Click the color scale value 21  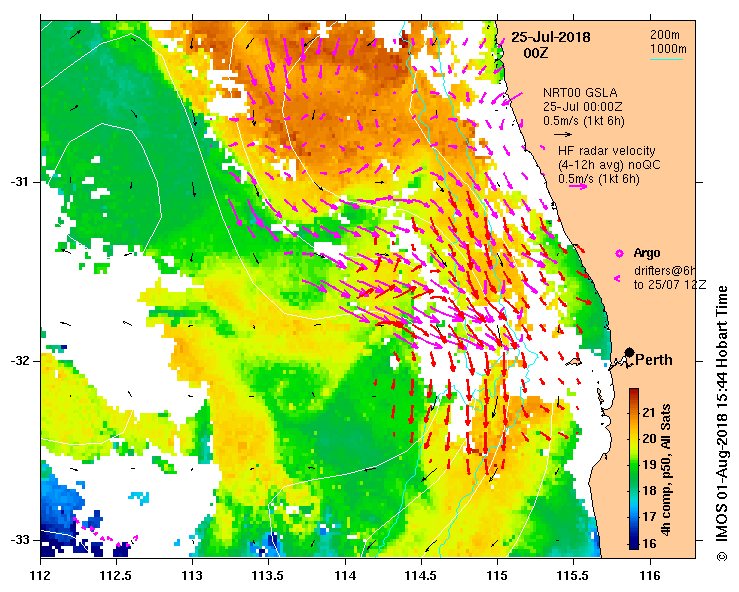(x=649, y=413)
